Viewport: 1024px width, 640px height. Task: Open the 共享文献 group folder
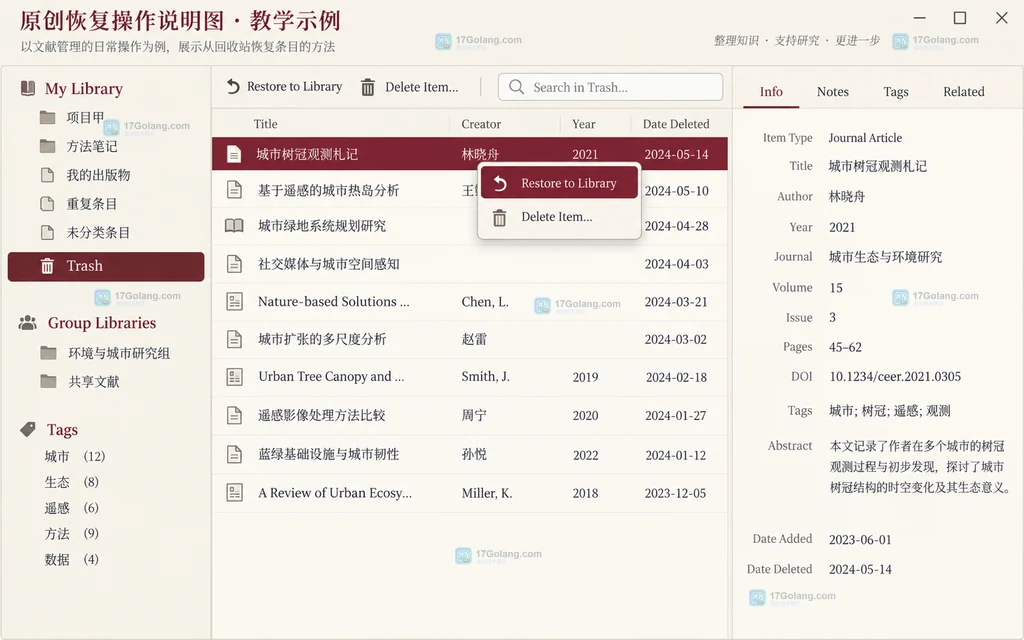[x=94, y=382]
